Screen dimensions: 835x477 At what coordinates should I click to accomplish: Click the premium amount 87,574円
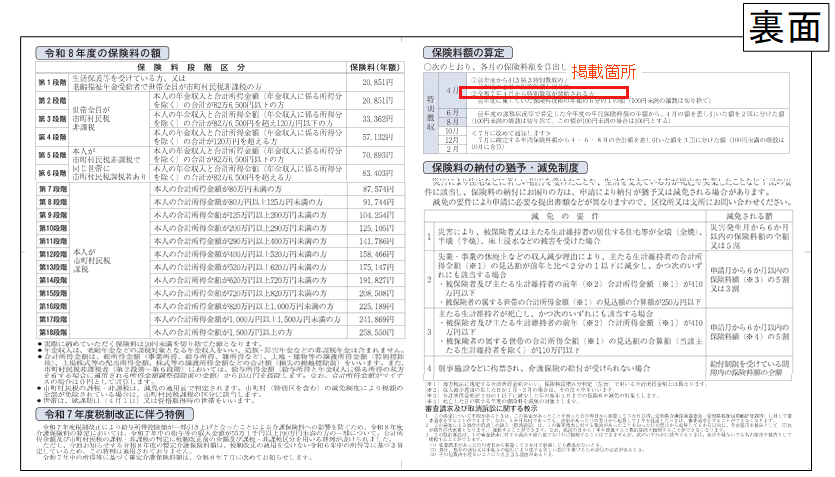[378, 189]
